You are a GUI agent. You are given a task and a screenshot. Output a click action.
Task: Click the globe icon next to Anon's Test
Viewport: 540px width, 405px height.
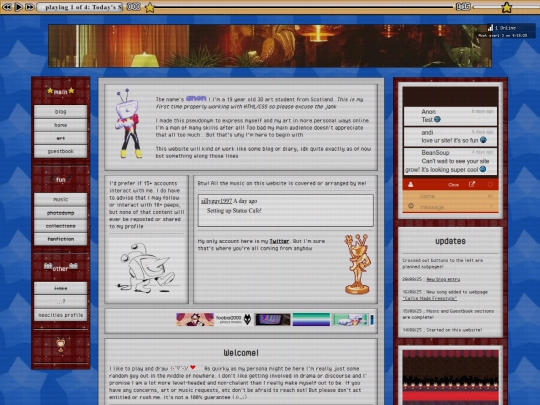click(x=437, y=120)
